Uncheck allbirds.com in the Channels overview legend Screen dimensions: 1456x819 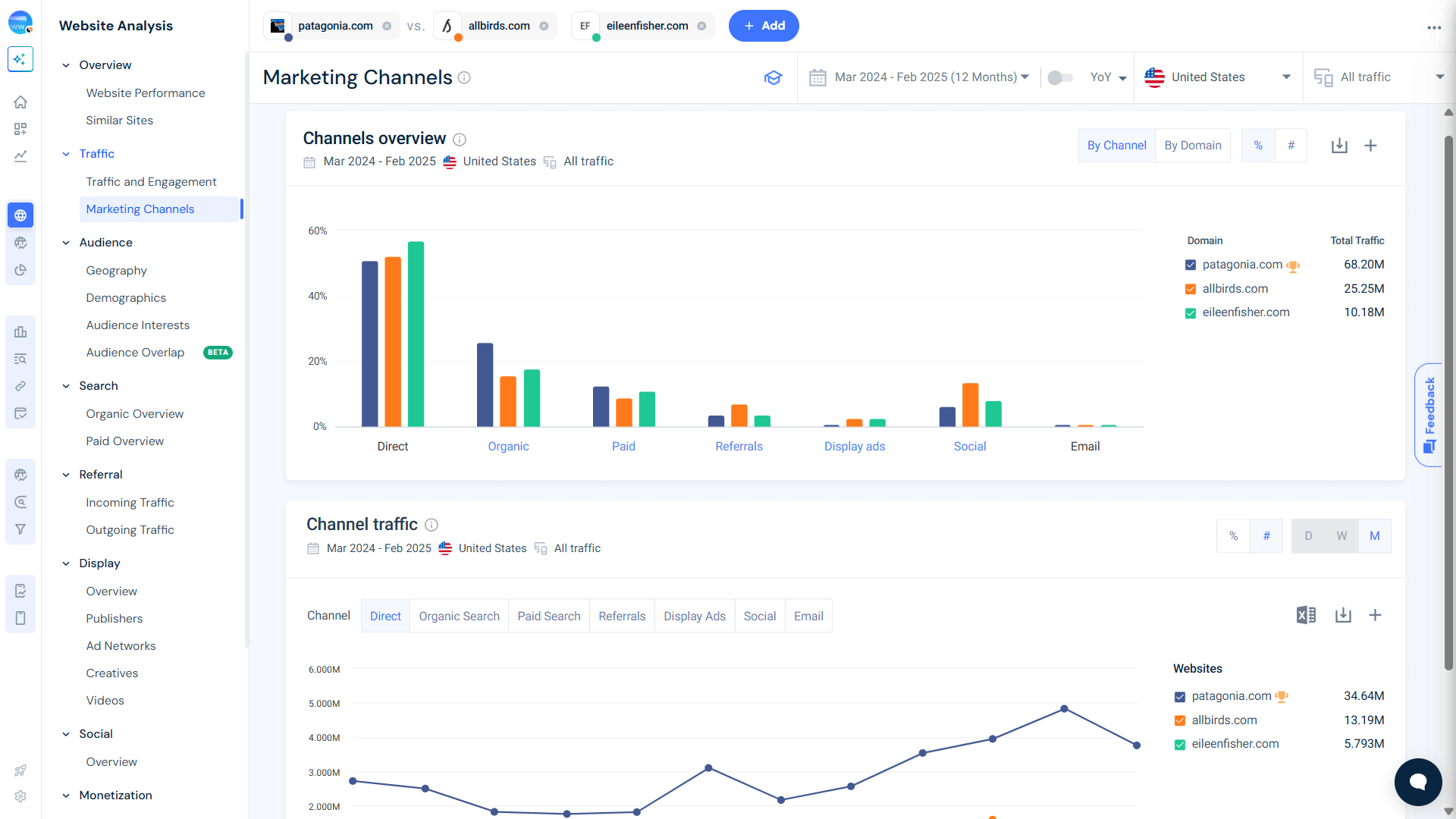(1191, 288)
